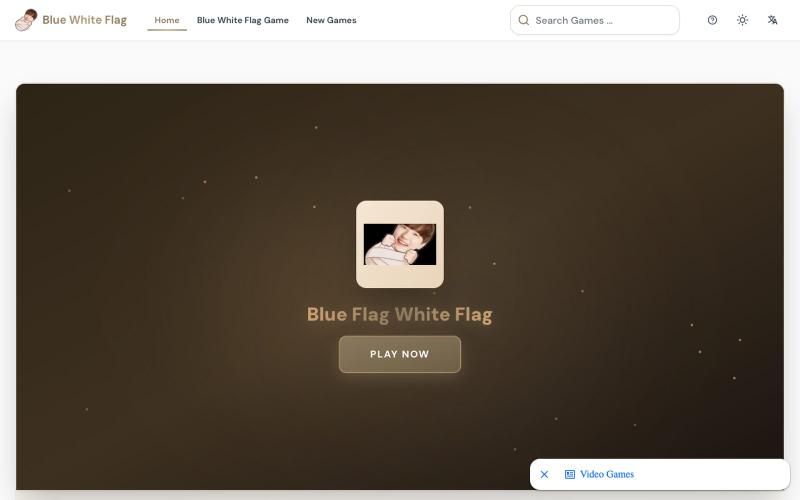Click the empty header area beside New Games
This screenshot has height=500, width=800.
tap(434, 20)
